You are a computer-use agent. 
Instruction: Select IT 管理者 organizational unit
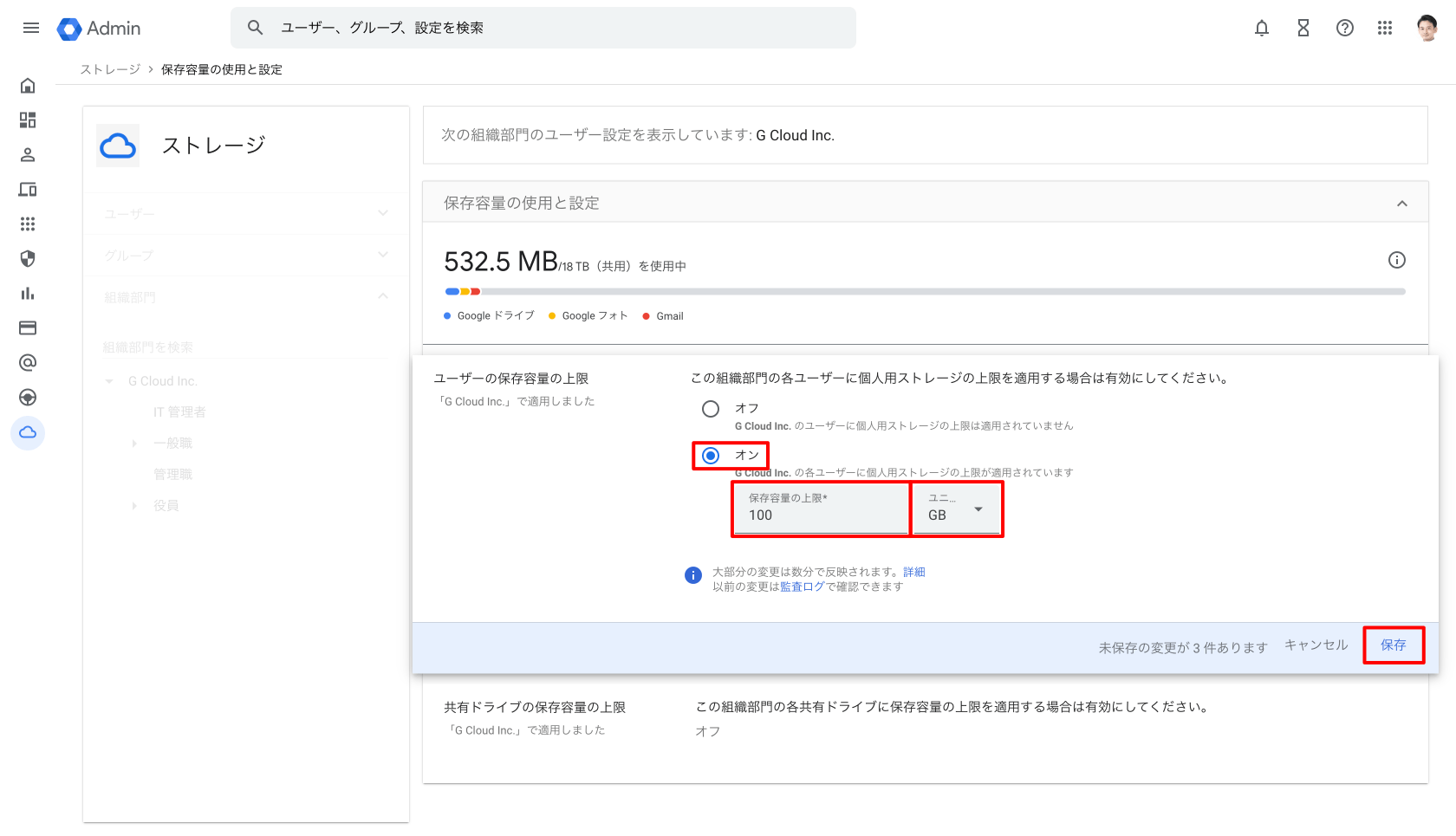[179, 412]
